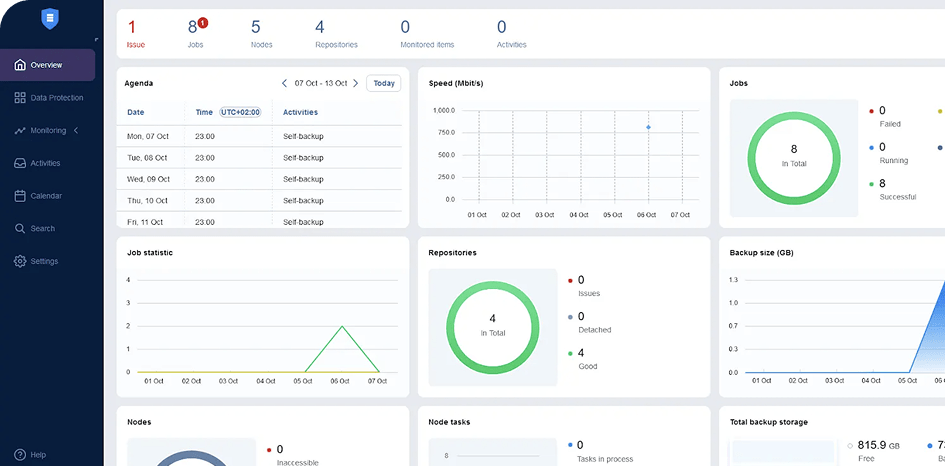Click the Calendar icon in sidebar

click(20, 196)
